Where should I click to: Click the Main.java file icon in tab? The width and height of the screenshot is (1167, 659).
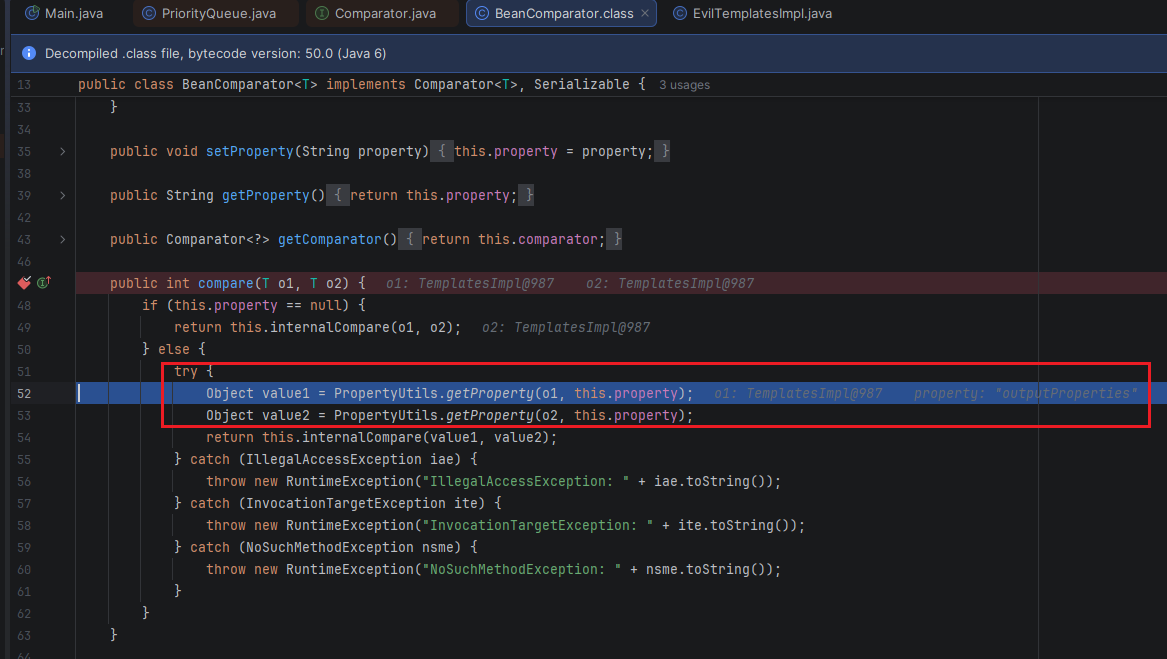[x=31, y=13]
